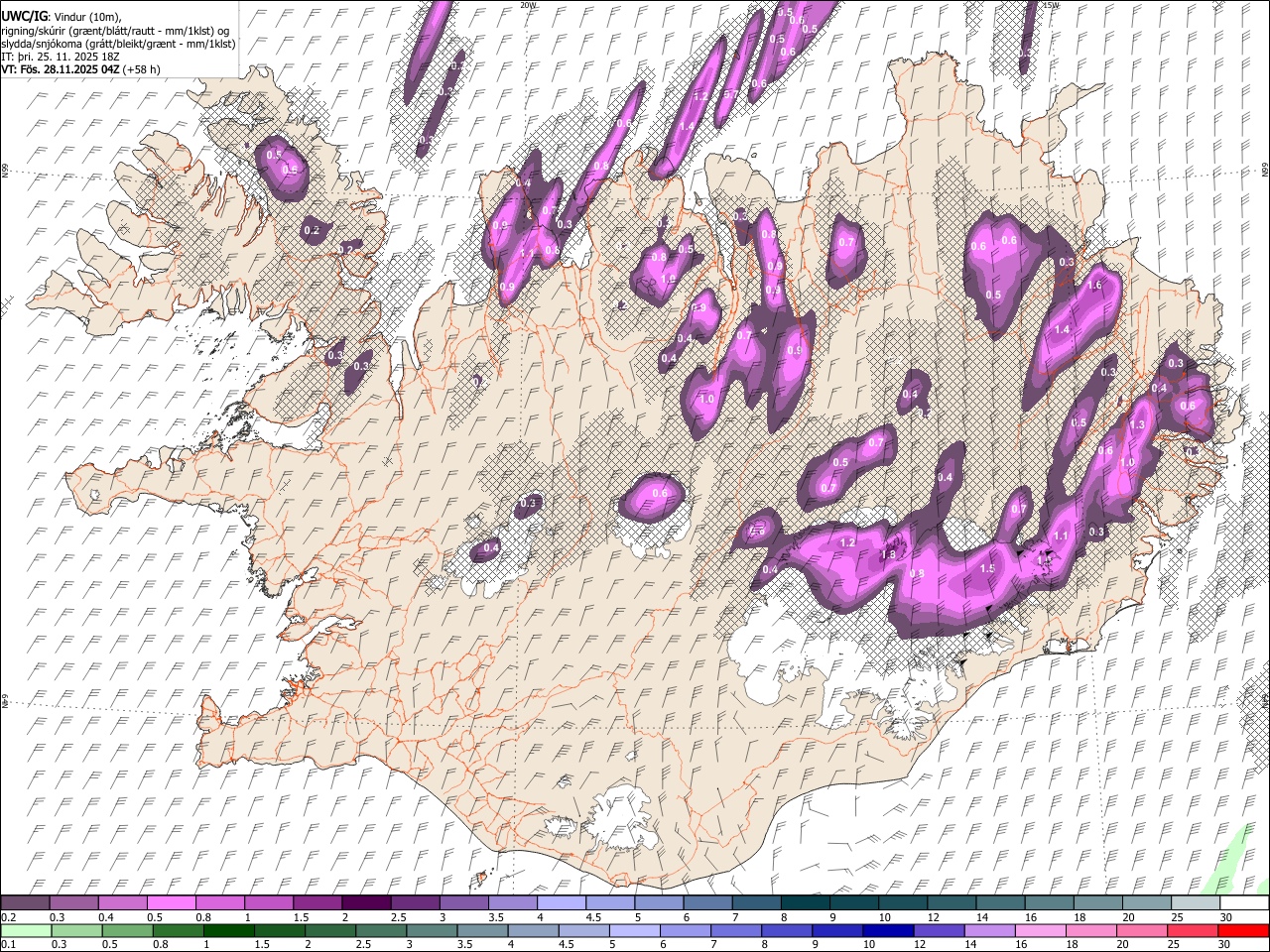Click the bright red 30 rain legend swatch
The width and height of the screenshot is (1270, 952).
click(x=1244, y=930)
